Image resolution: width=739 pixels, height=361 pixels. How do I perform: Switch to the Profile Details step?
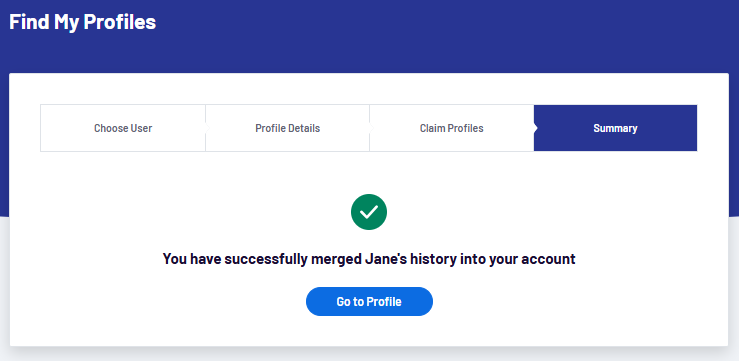pos(287,128)
